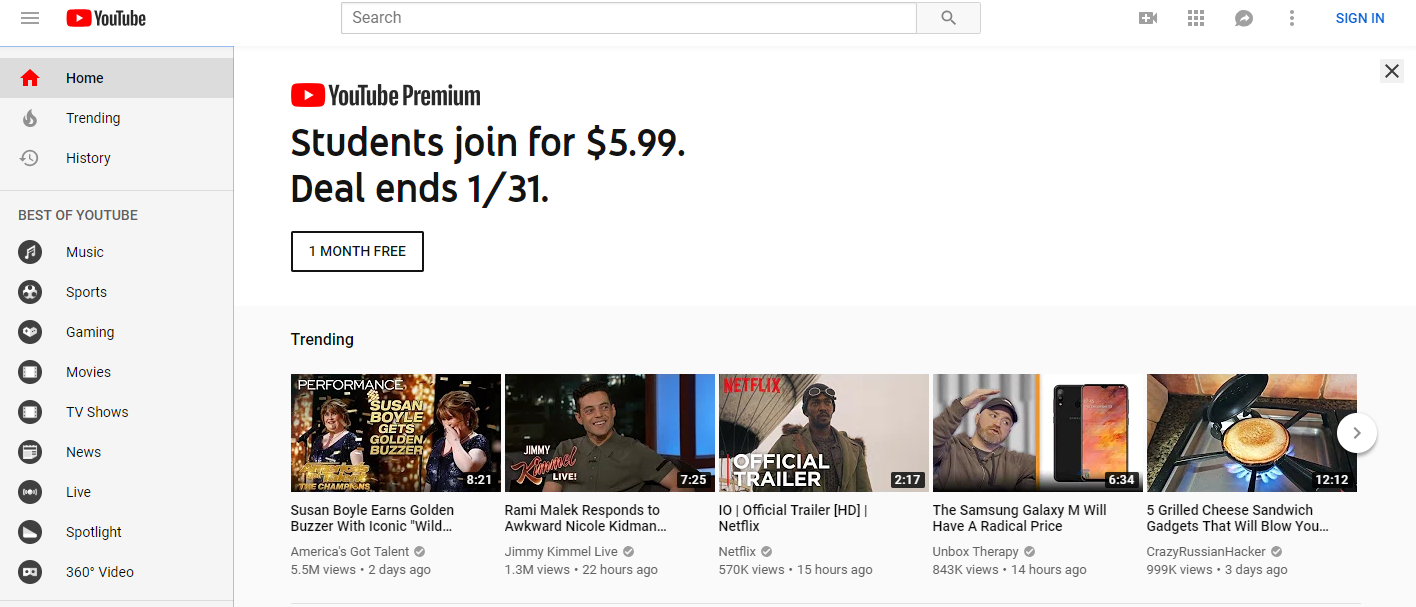
Task: Open America's Got Talent channel
Action: coord(350,552)
